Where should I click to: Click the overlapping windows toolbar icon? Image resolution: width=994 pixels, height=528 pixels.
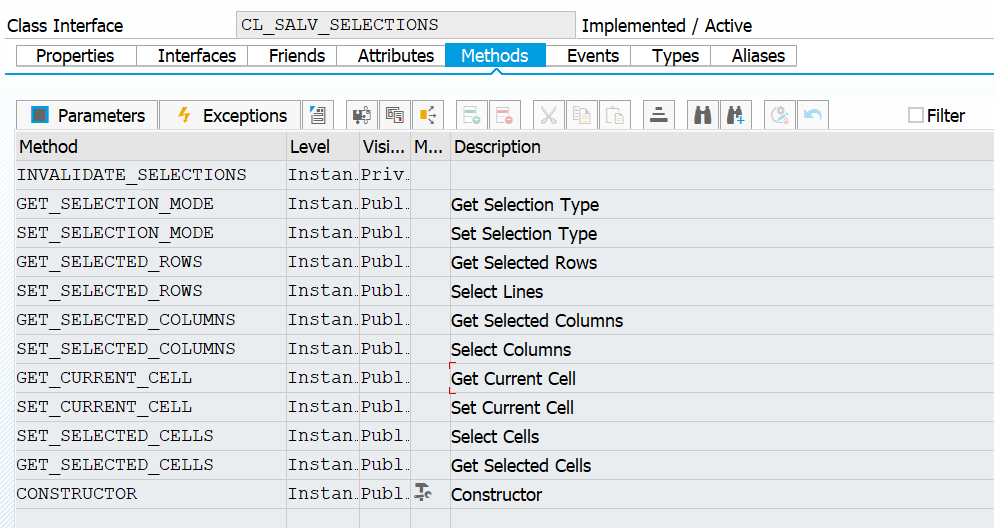pyautogui.click(x=395, y=115)
